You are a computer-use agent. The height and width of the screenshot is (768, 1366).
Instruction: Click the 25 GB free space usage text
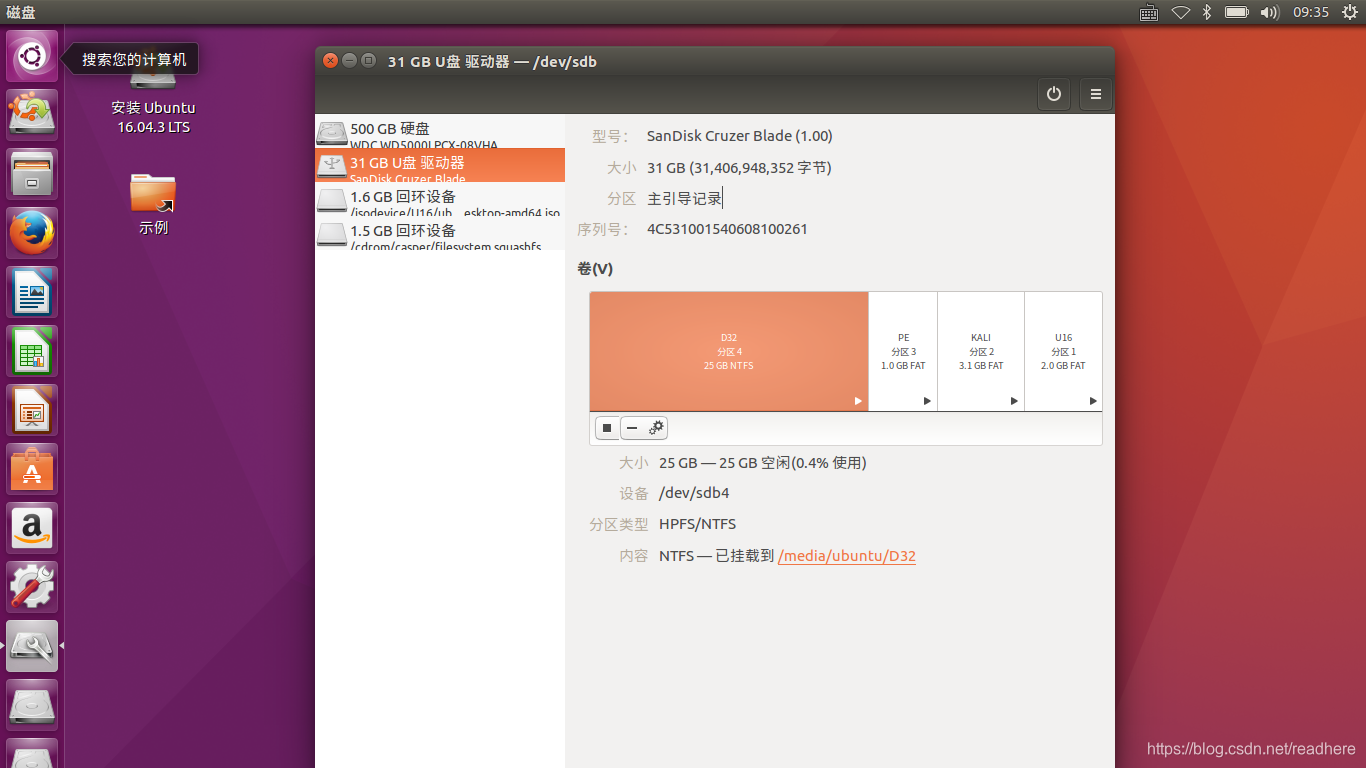tap(763, 463)
